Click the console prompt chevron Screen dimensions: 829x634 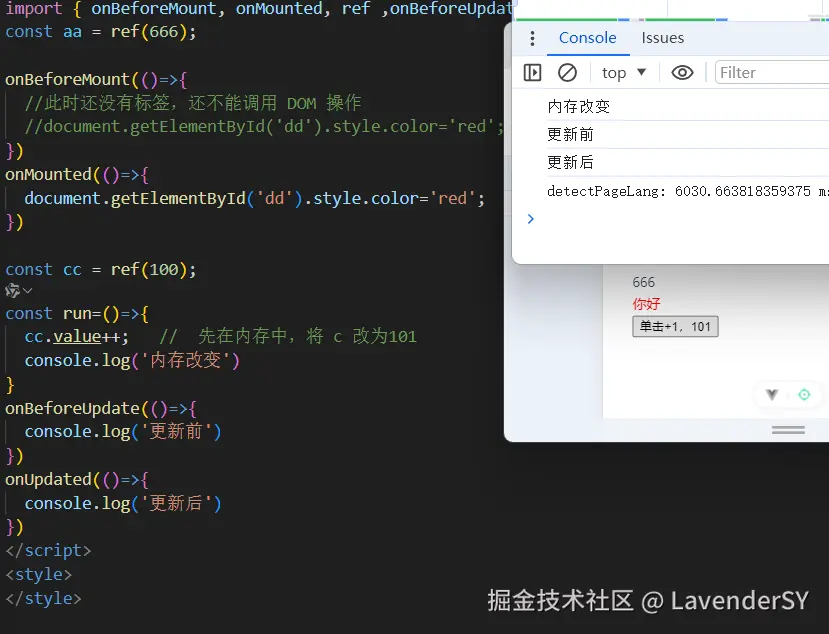[530, 218]
